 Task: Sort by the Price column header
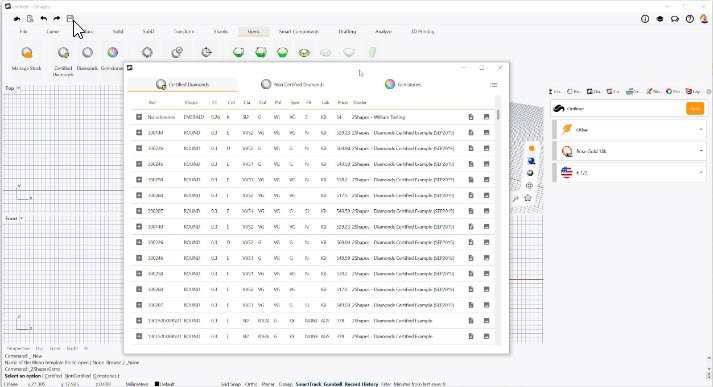click(x=342, y=102)
